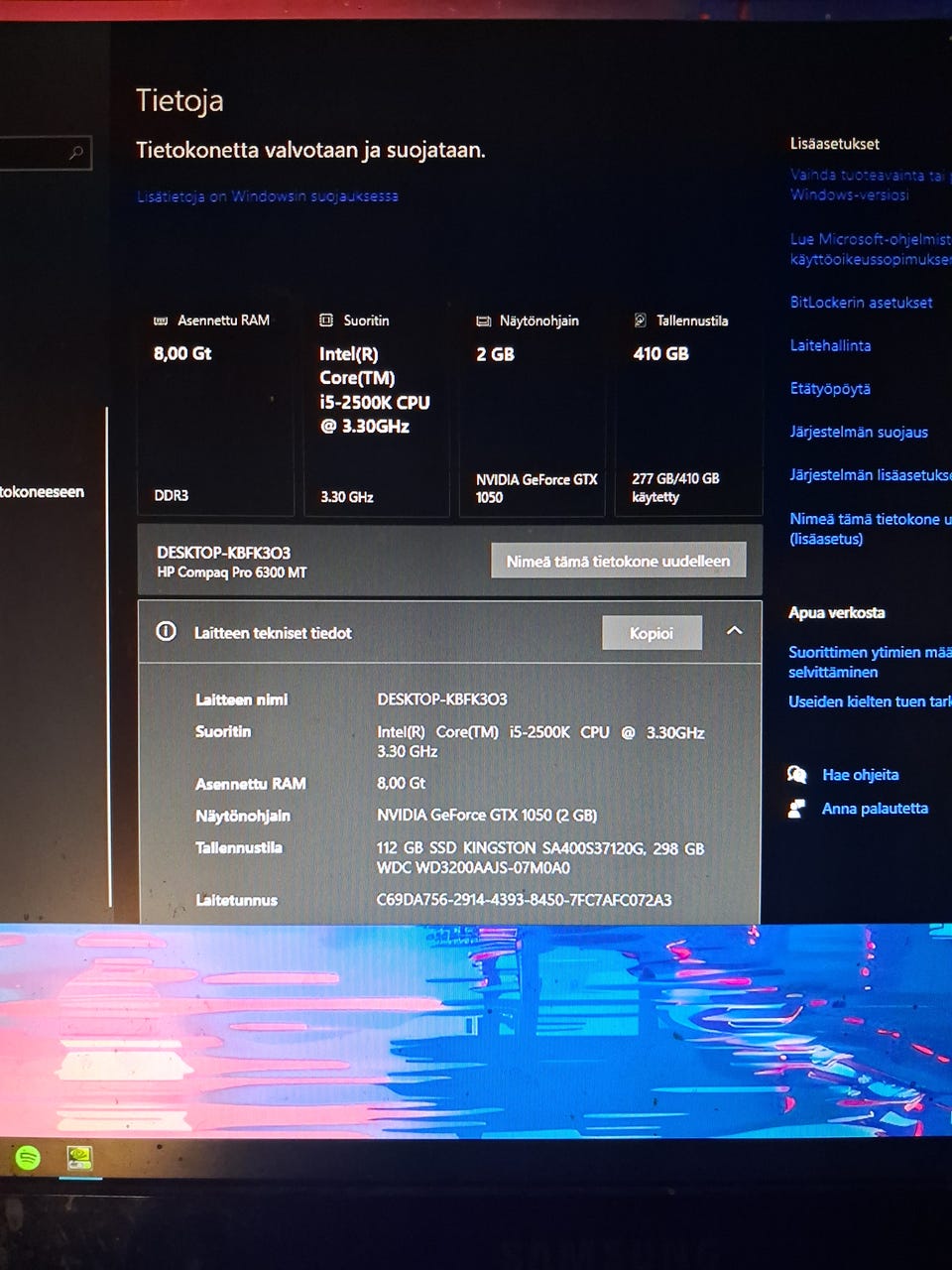This screenshot has width=952, height=1270.
Task: Click the 277 GB/410 GB käytetty text
Action: [x=675, y=487]
